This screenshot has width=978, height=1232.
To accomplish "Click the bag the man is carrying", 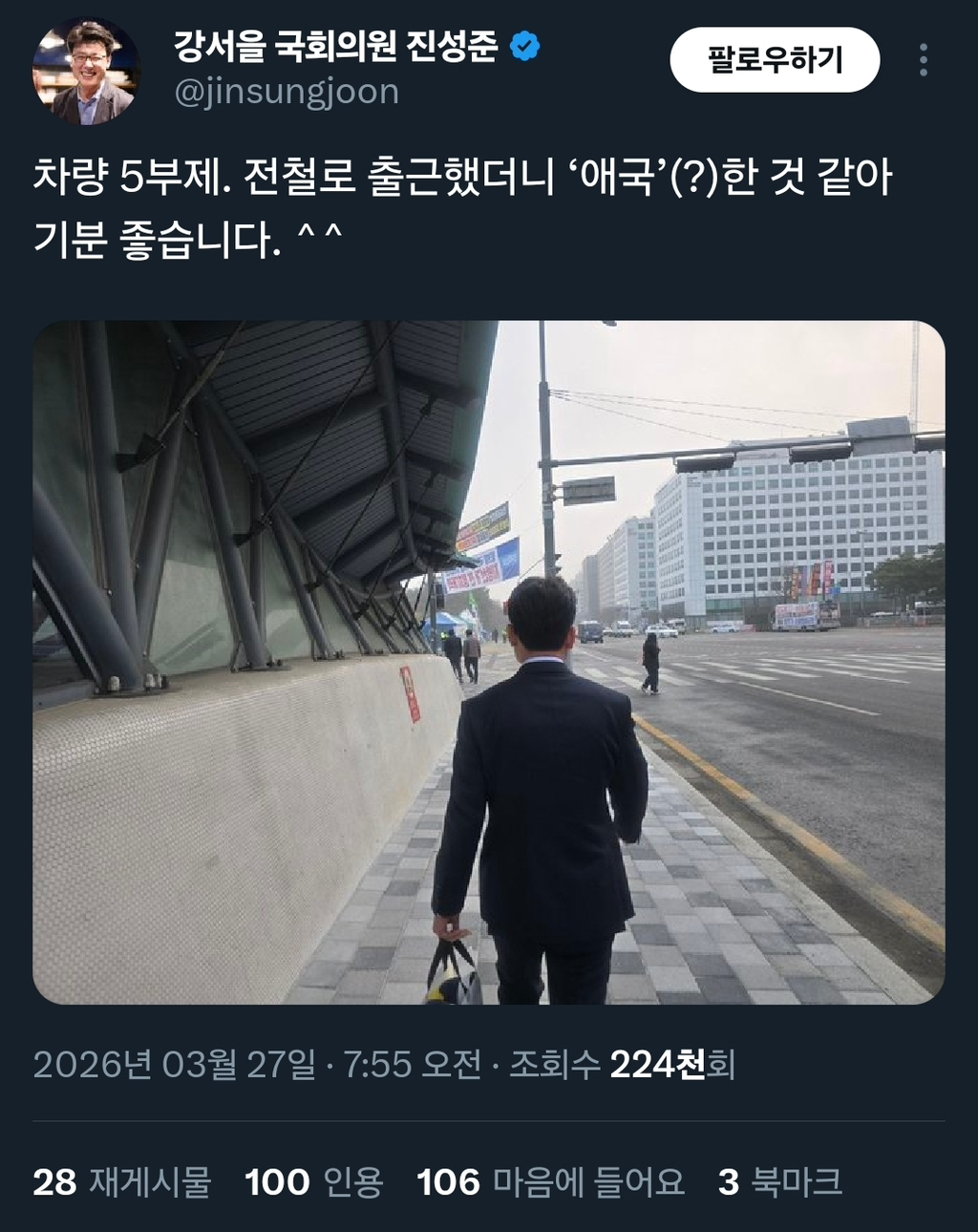I will pyautogui.click(x=454, y=972).
